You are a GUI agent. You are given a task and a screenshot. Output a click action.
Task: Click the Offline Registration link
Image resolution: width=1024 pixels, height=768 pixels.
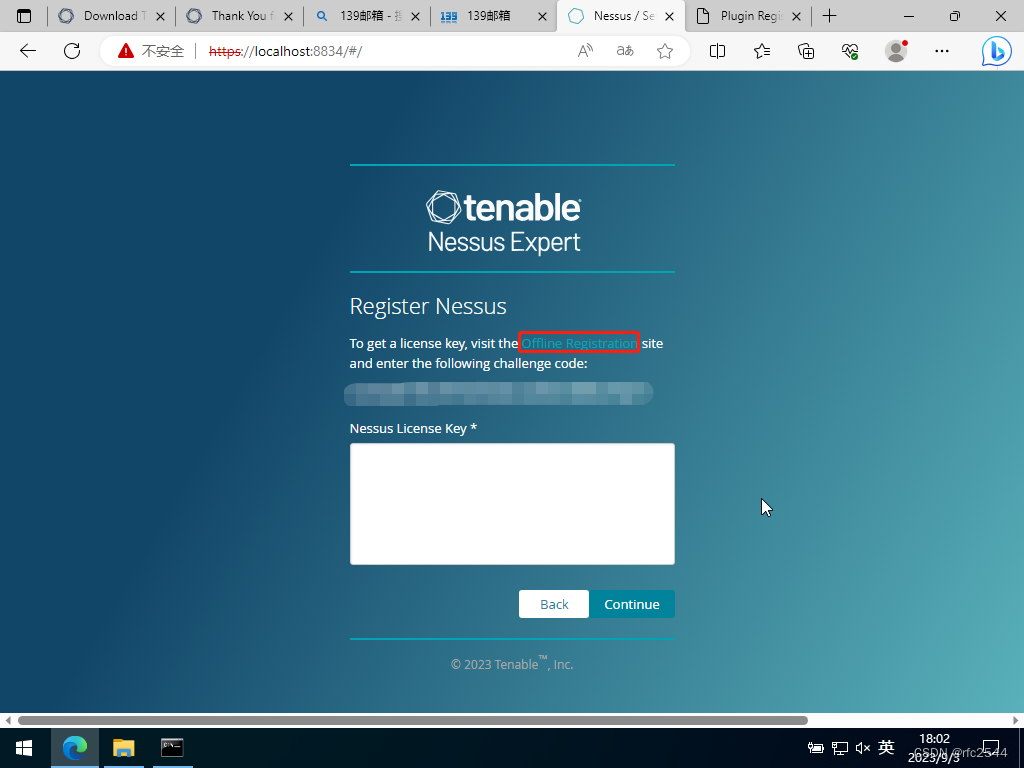579,344
